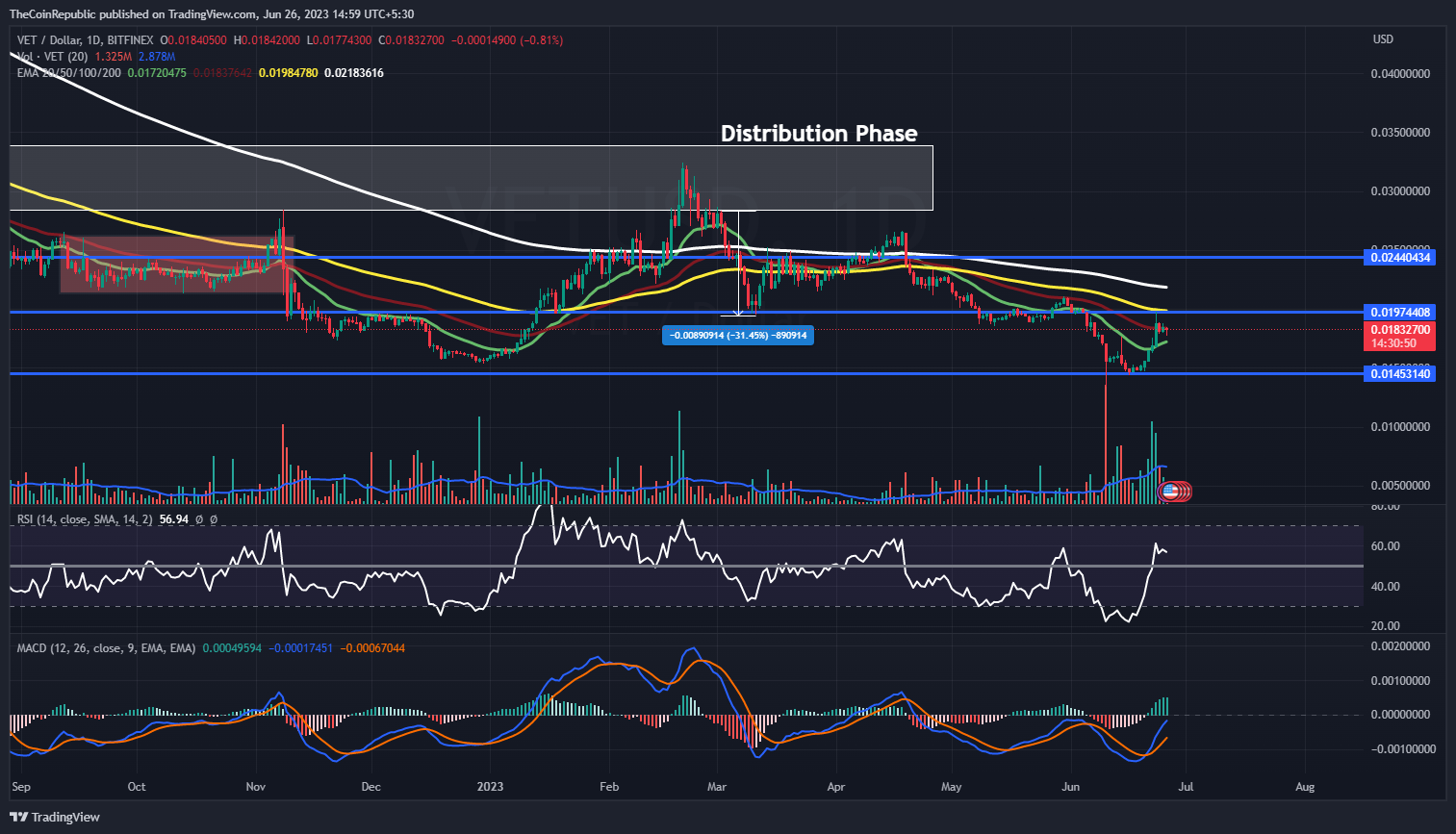The width and height of the screenshot is (1456, 834).
Task: Click the volume average value 2.878M
Action: coord(155,57)
